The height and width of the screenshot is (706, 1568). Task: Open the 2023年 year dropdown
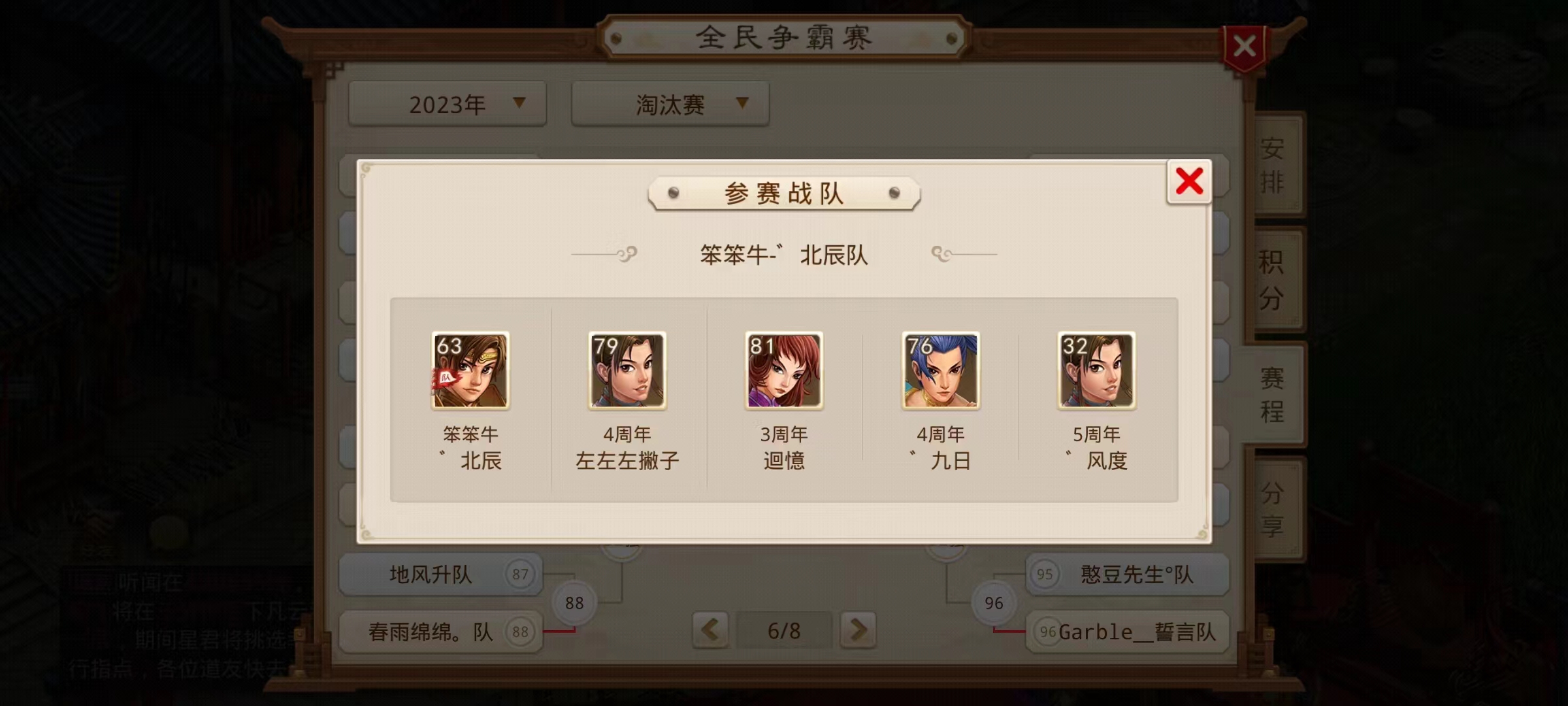click(x=448, y=103)
